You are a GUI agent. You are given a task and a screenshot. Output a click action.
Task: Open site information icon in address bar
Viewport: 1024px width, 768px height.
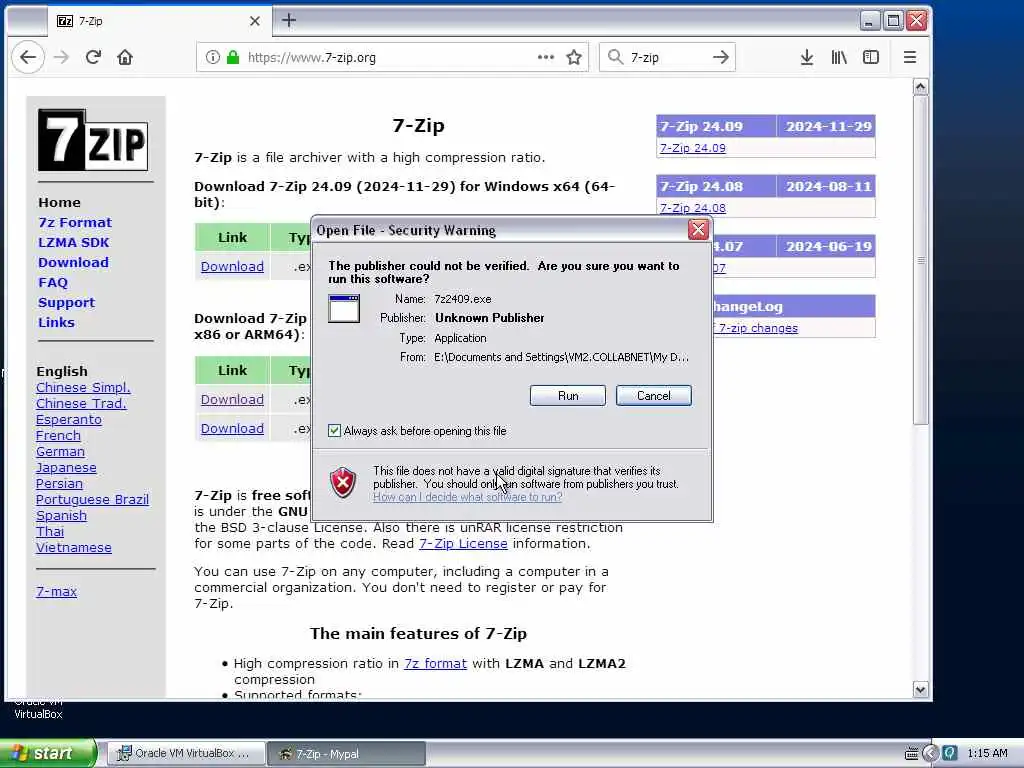click(213, 57)
